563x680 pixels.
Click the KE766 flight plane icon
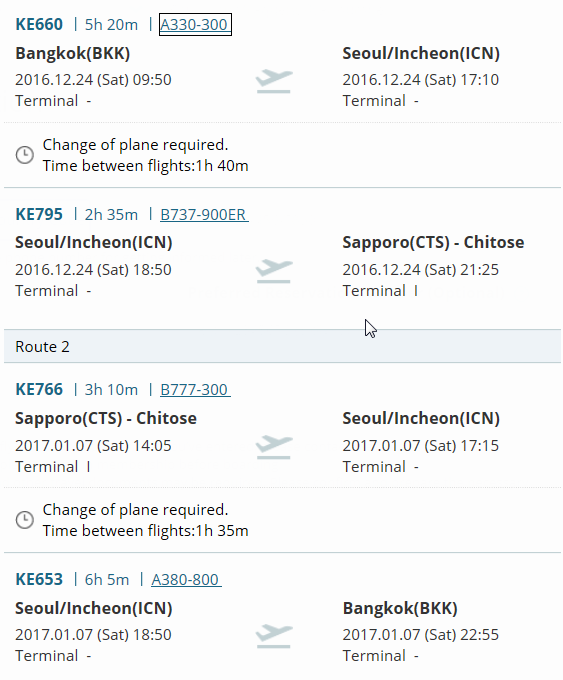point(274,447)
